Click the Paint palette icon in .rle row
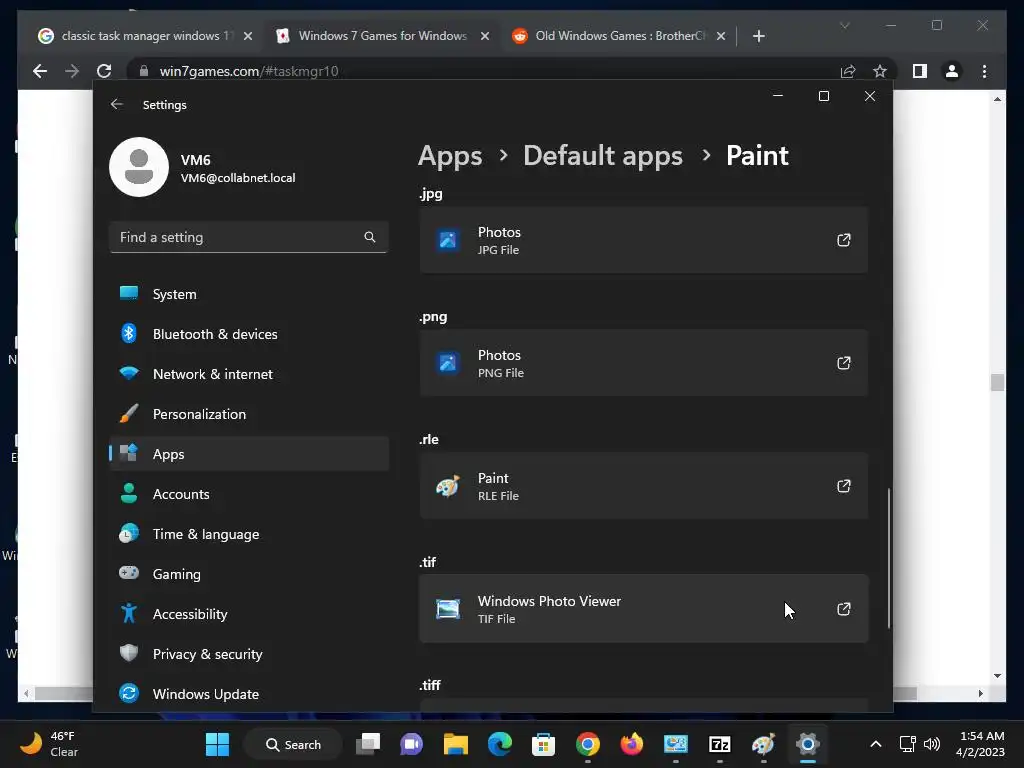 pyautogui.click(x=448, y=486)
